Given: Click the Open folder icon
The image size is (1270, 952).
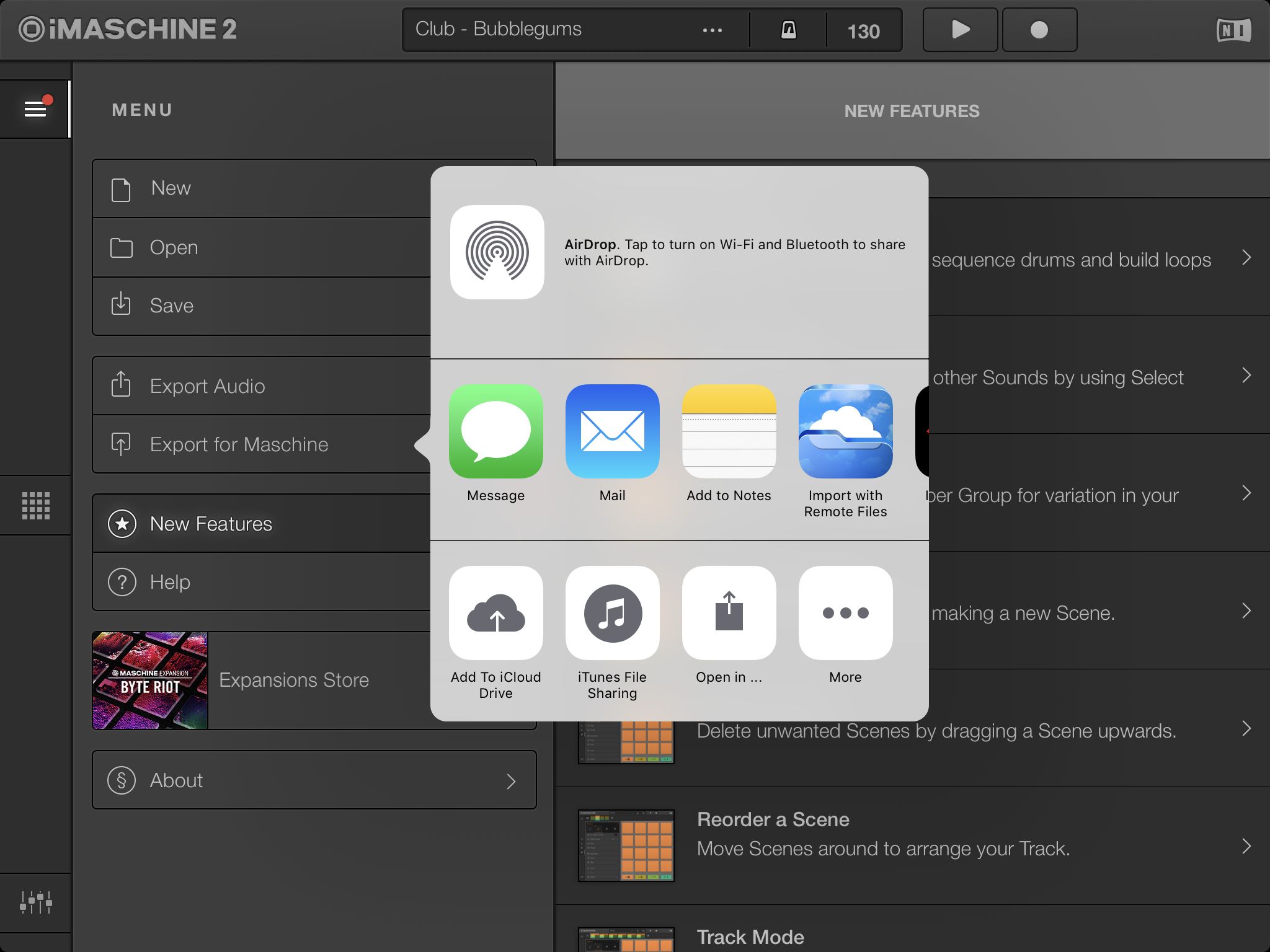Looking at the screenshot, I should tap(122, 248).
